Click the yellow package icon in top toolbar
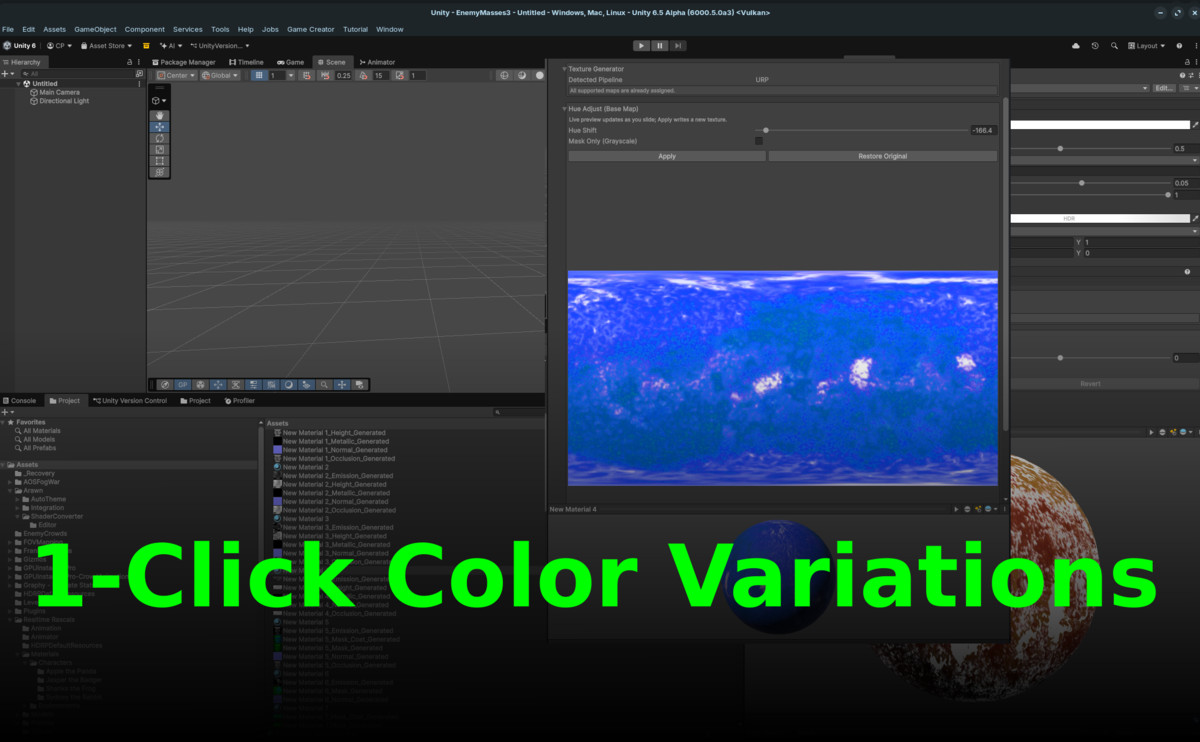1200x742 pixels. click(x=146, y=45)
